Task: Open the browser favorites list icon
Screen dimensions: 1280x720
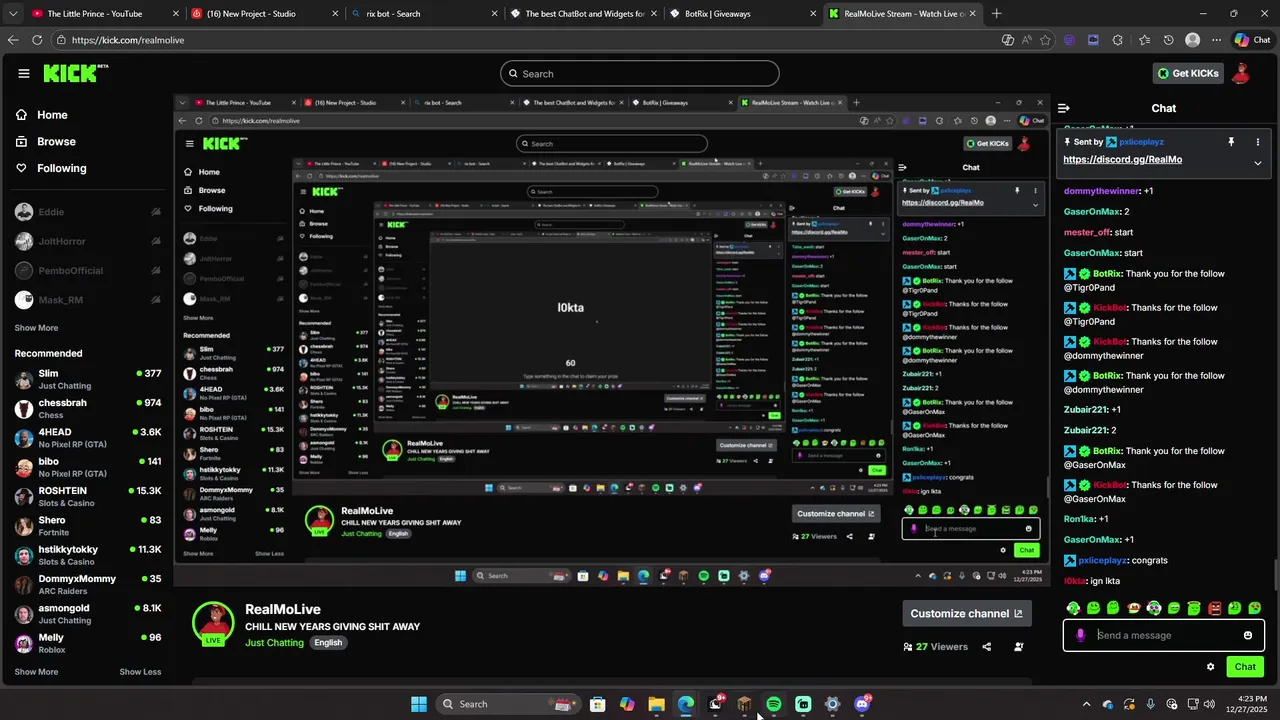Action: point(1144,40)
